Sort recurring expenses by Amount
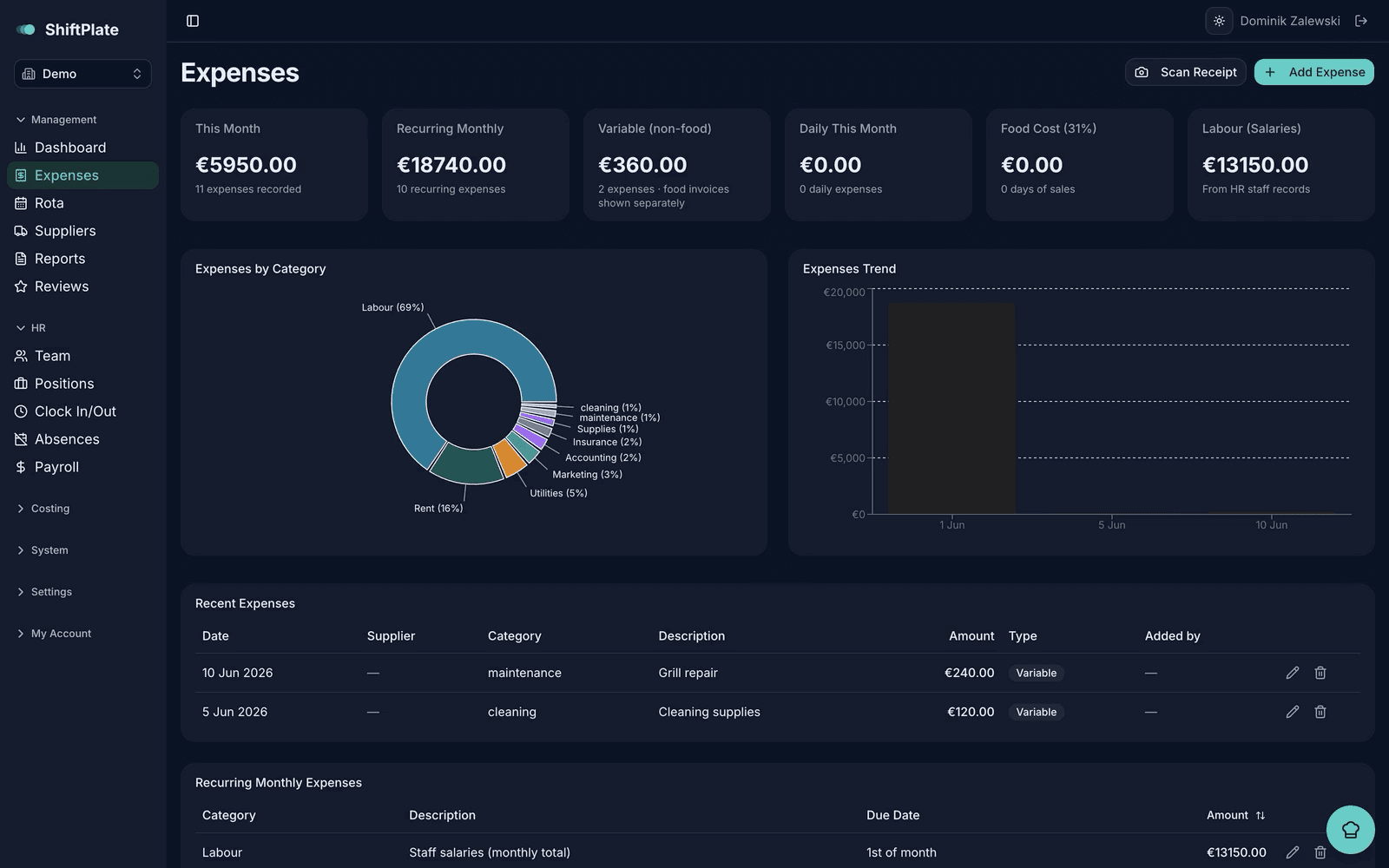 point(1235,815)
